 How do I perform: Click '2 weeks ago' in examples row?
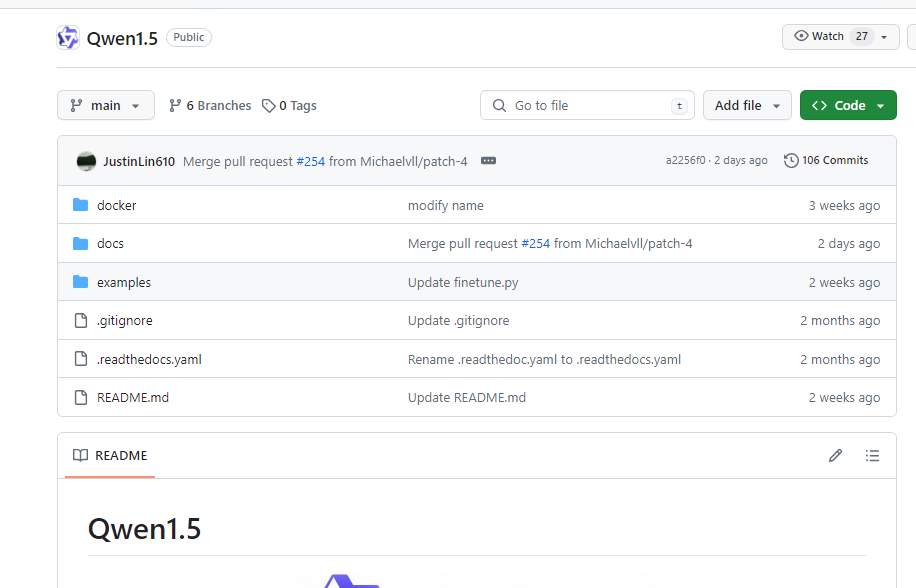[844, 283]
